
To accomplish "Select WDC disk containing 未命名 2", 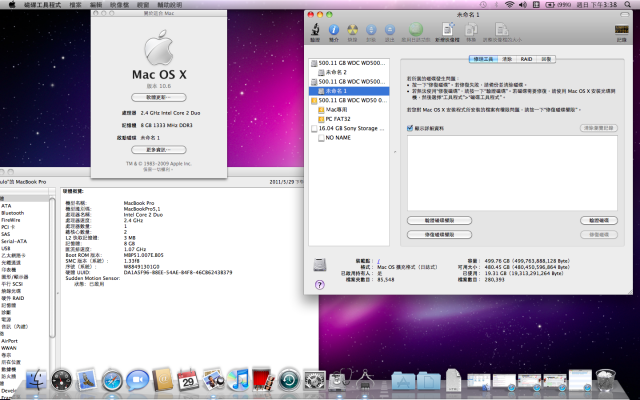I will click(349, 63).
